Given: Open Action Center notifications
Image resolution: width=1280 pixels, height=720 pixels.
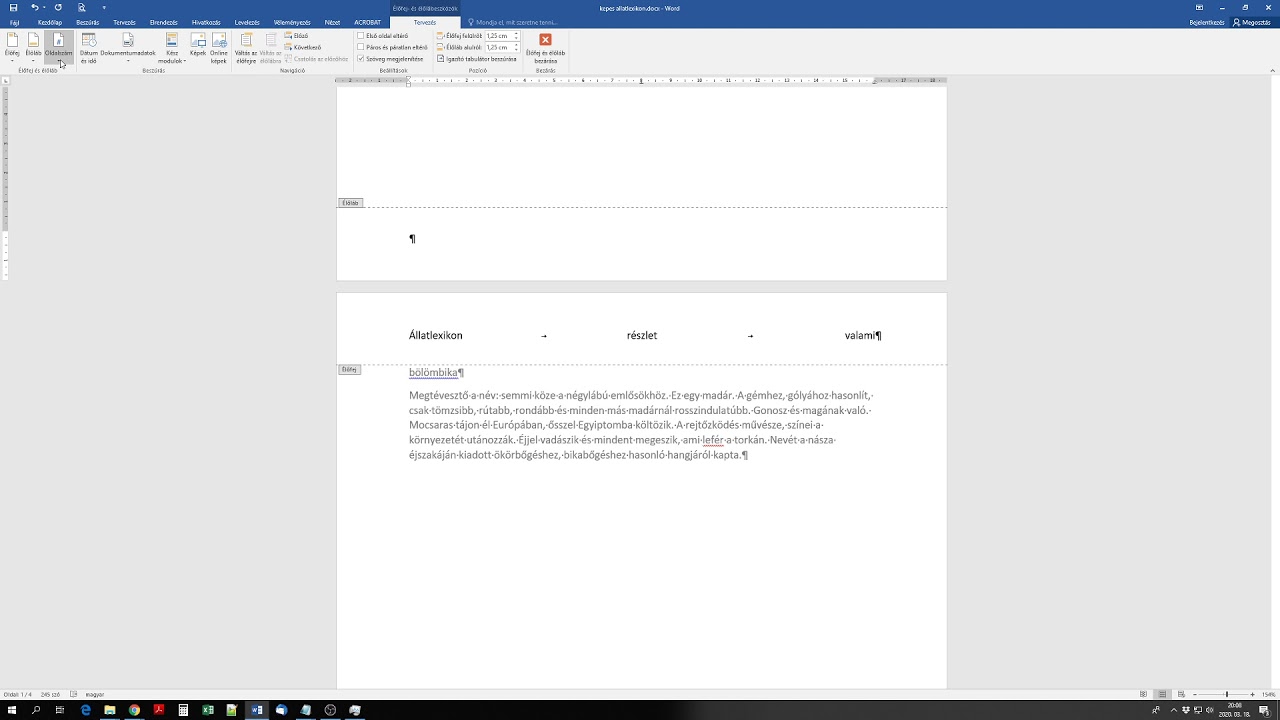Looking at the screenshot, I should point(1264,710).
